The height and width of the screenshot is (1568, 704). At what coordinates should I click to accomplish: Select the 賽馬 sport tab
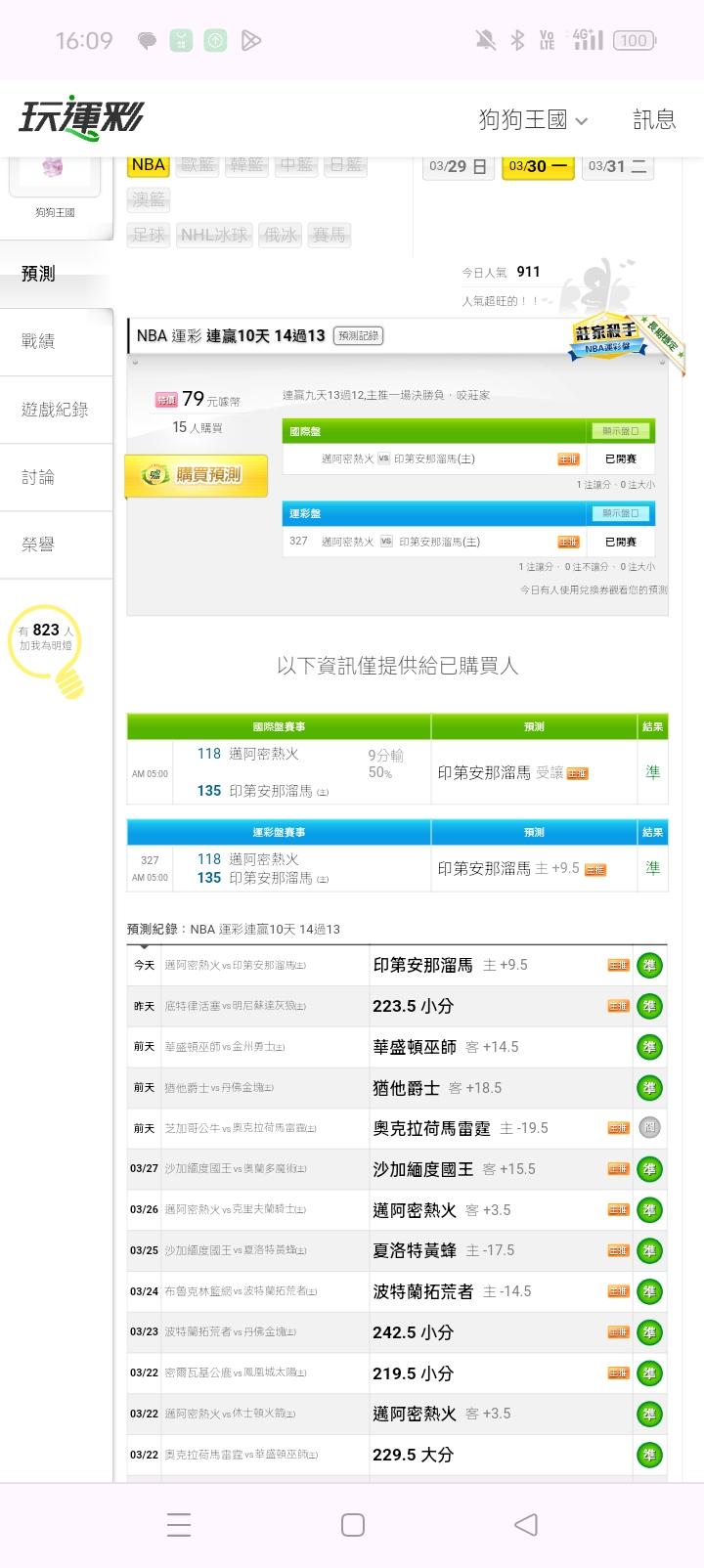click(x=330, y=235)
